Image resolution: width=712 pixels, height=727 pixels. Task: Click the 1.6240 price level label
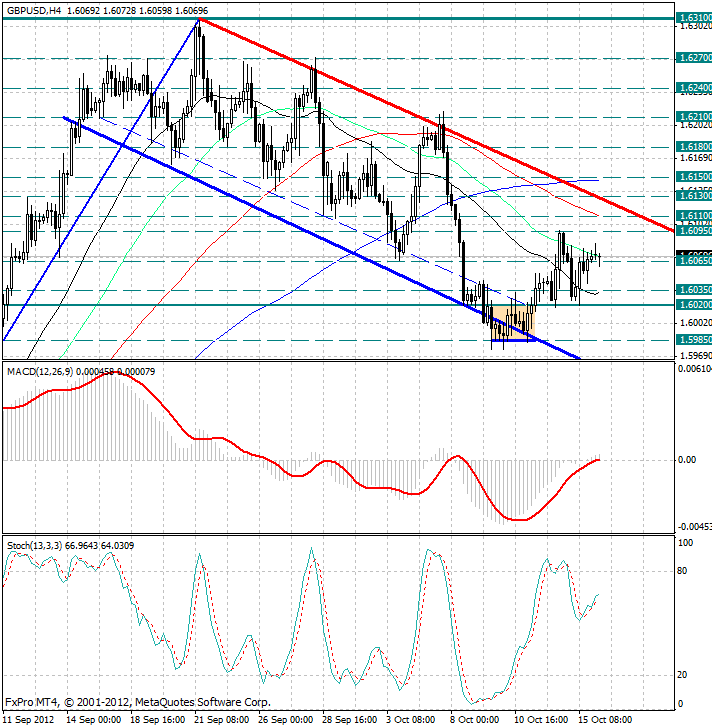coord(694,88)
